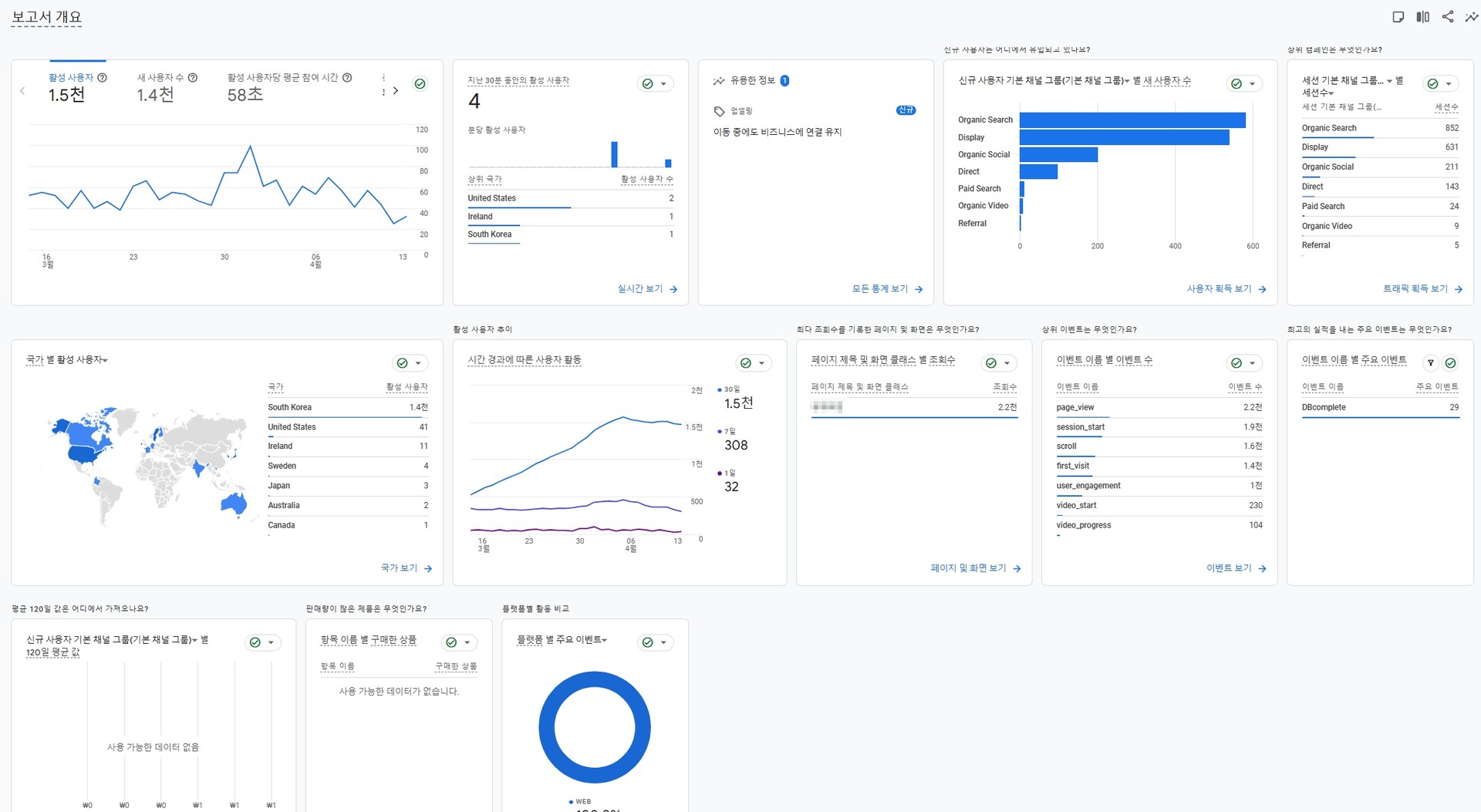Click 이동 중에도 비즈니스에 연결 유지 insight

(778, 132)
